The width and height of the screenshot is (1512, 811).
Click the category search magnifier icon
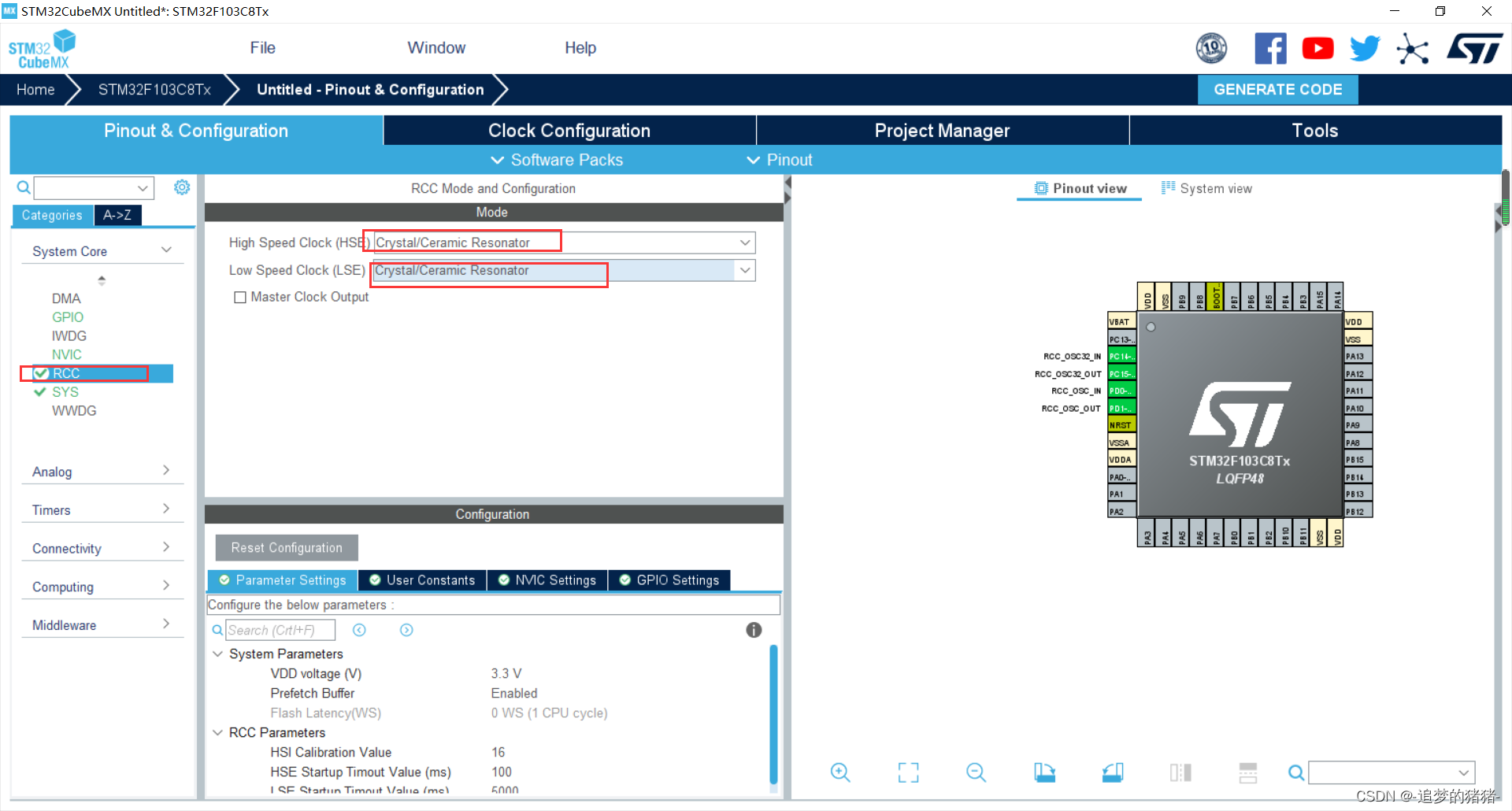pos(24,187)
